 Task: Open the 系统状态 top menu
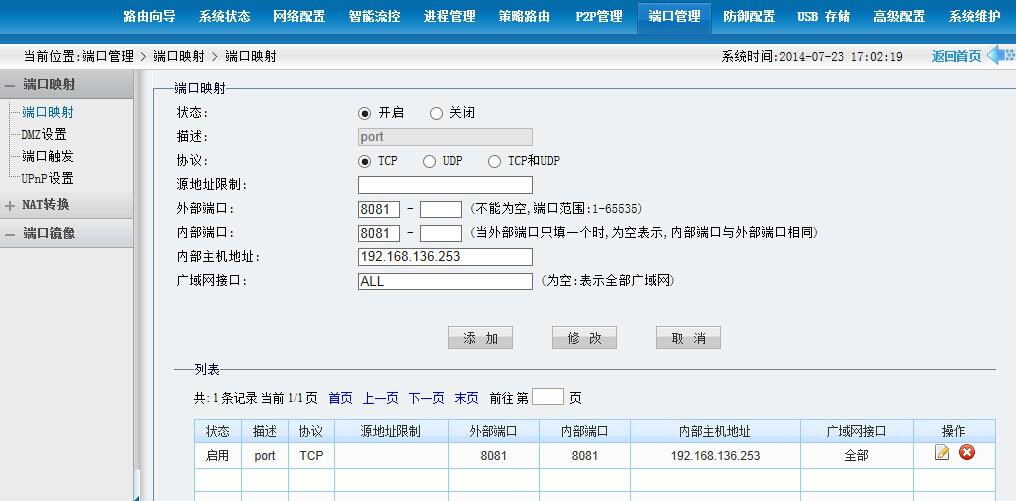[224, 17]
